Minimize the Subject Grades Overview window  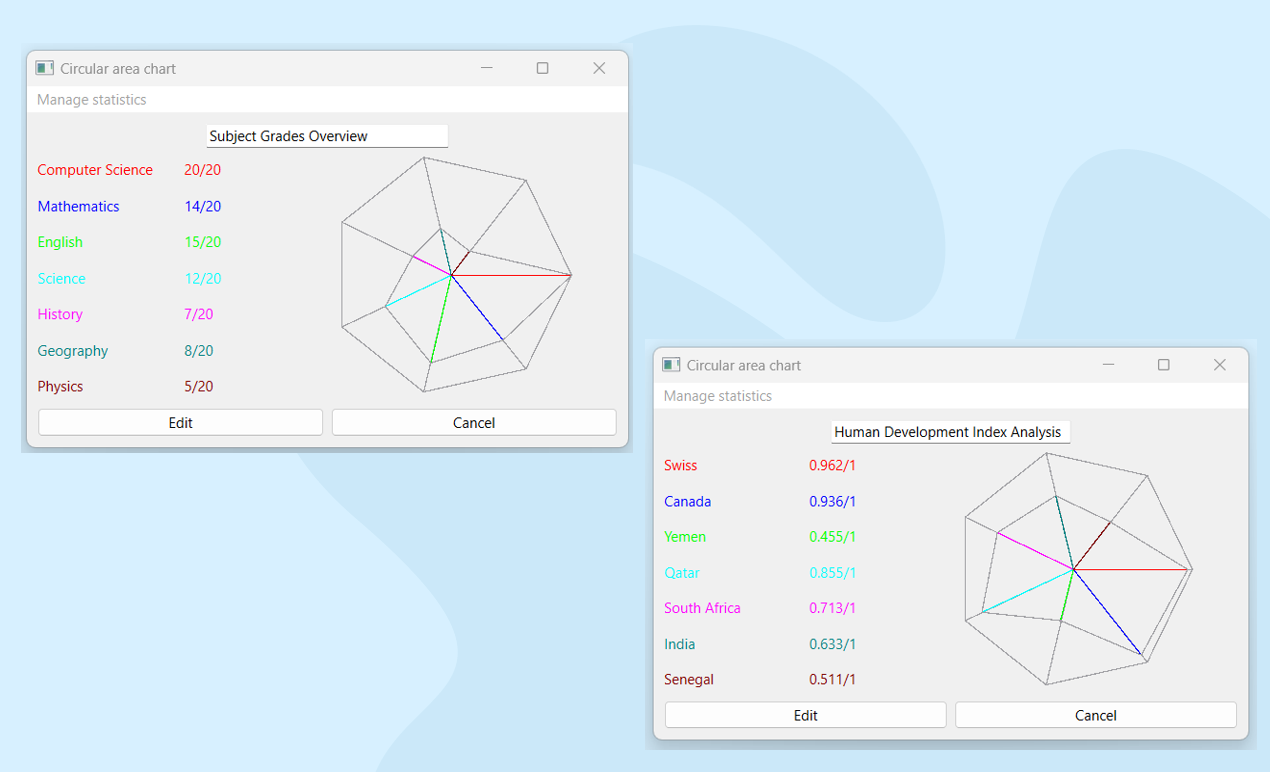point(487,68)
